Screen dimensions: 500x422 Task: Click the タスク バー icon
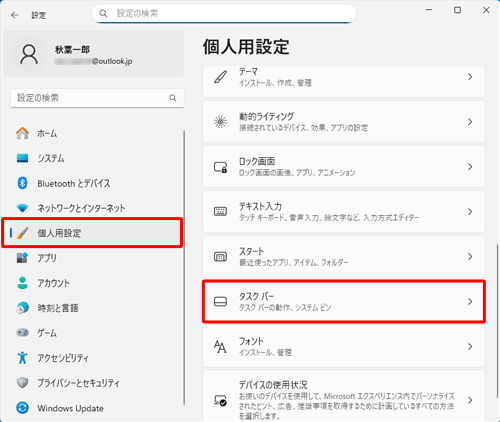tap(220, 302)
